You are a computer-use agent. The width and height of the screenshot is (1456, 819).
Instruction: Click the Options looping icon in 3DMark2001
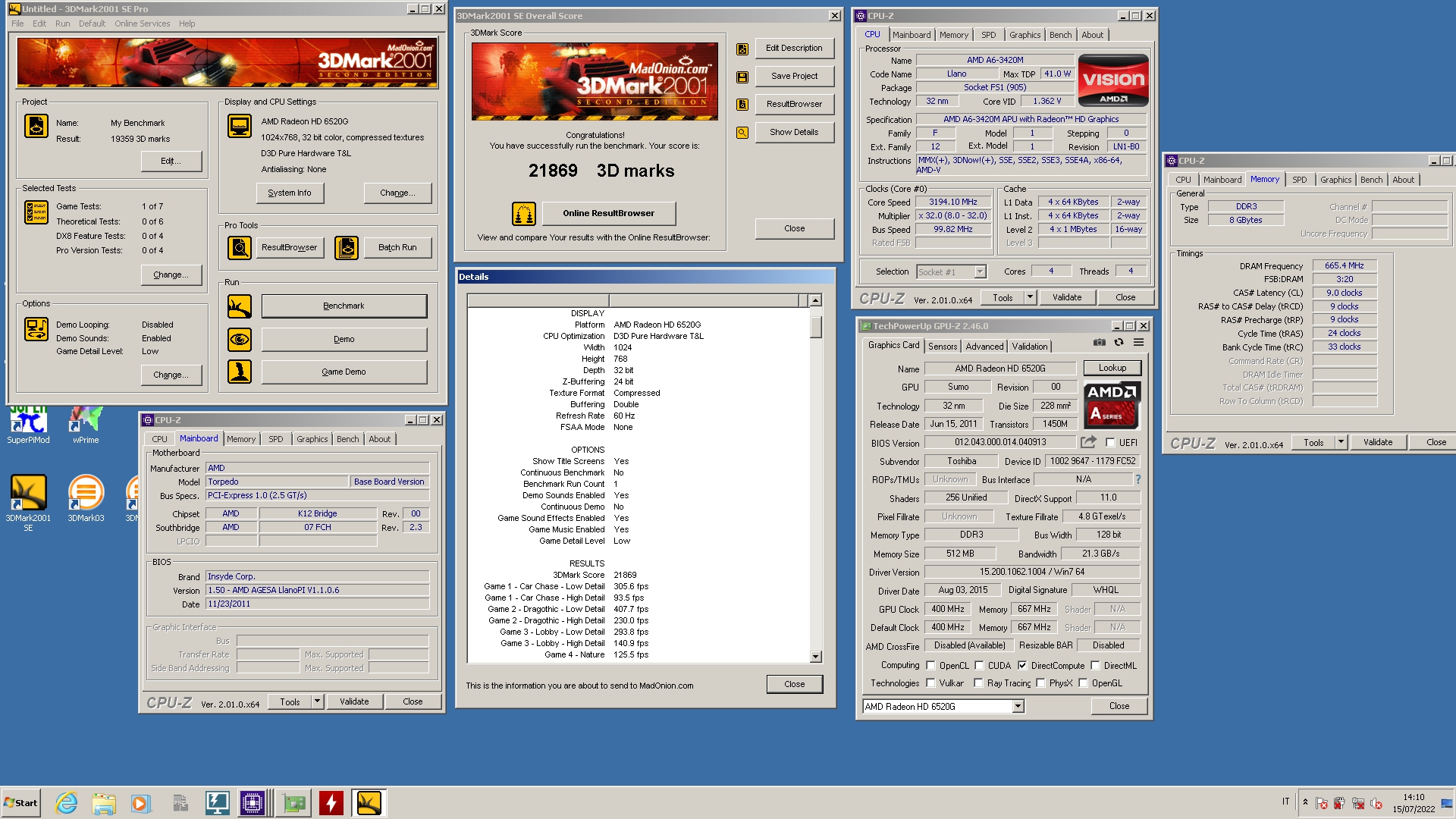click(x=36, y=329)
